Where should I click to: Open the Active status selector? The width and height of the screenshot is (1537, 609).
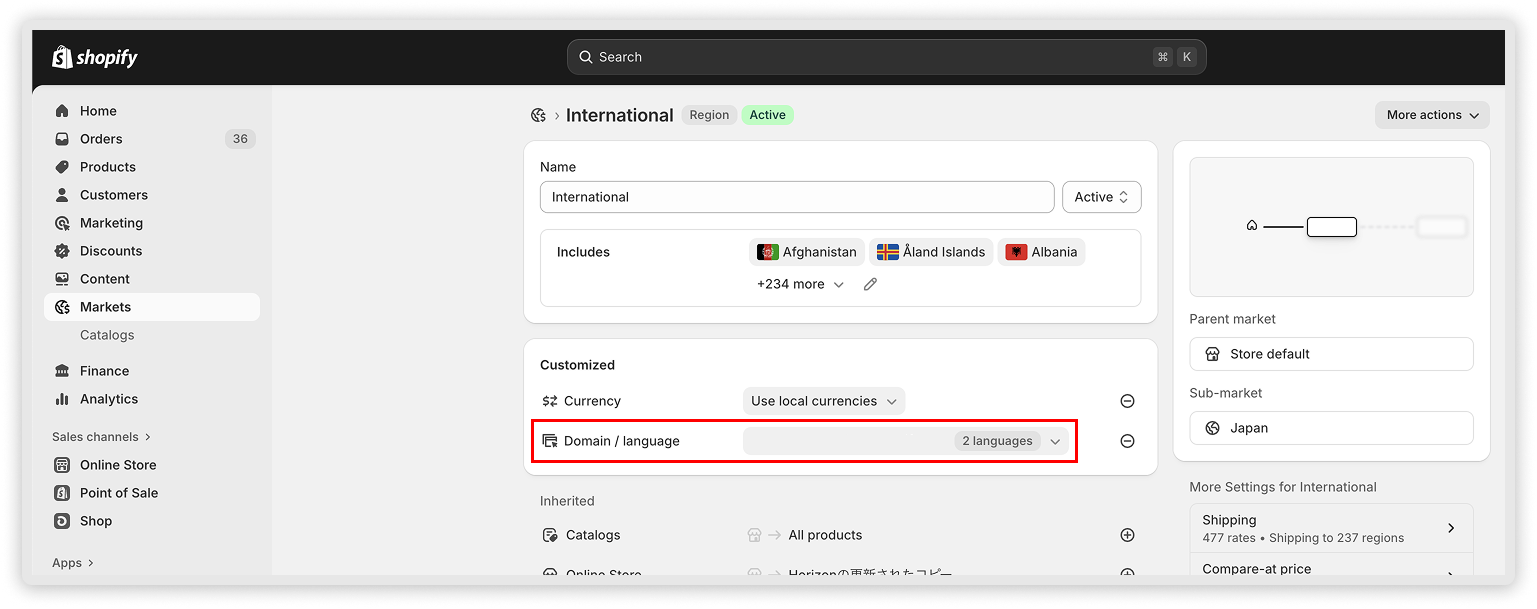pos(1101,197)
